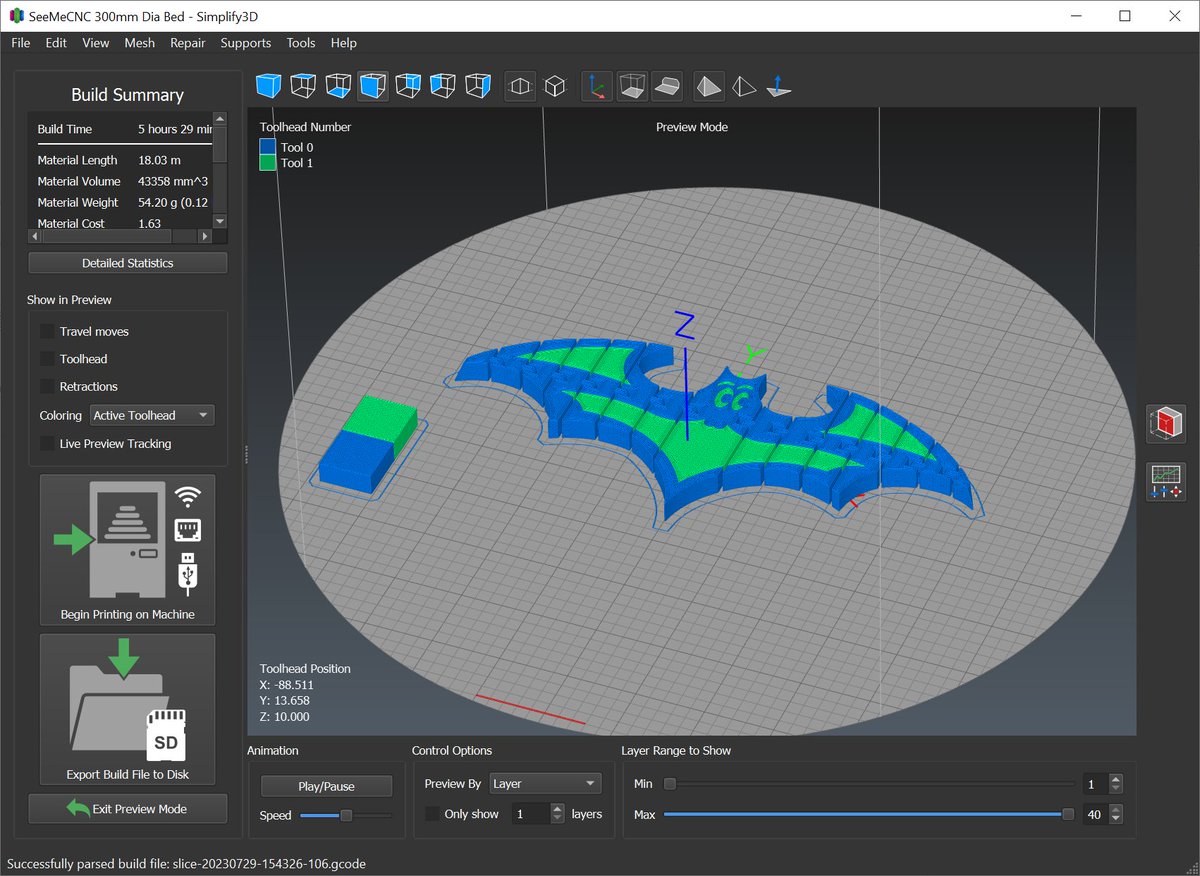Screen dimensions: 1200x876
Task: Decrease the Only show layers count
Action: pyautogui.click(x=558, y=819)
